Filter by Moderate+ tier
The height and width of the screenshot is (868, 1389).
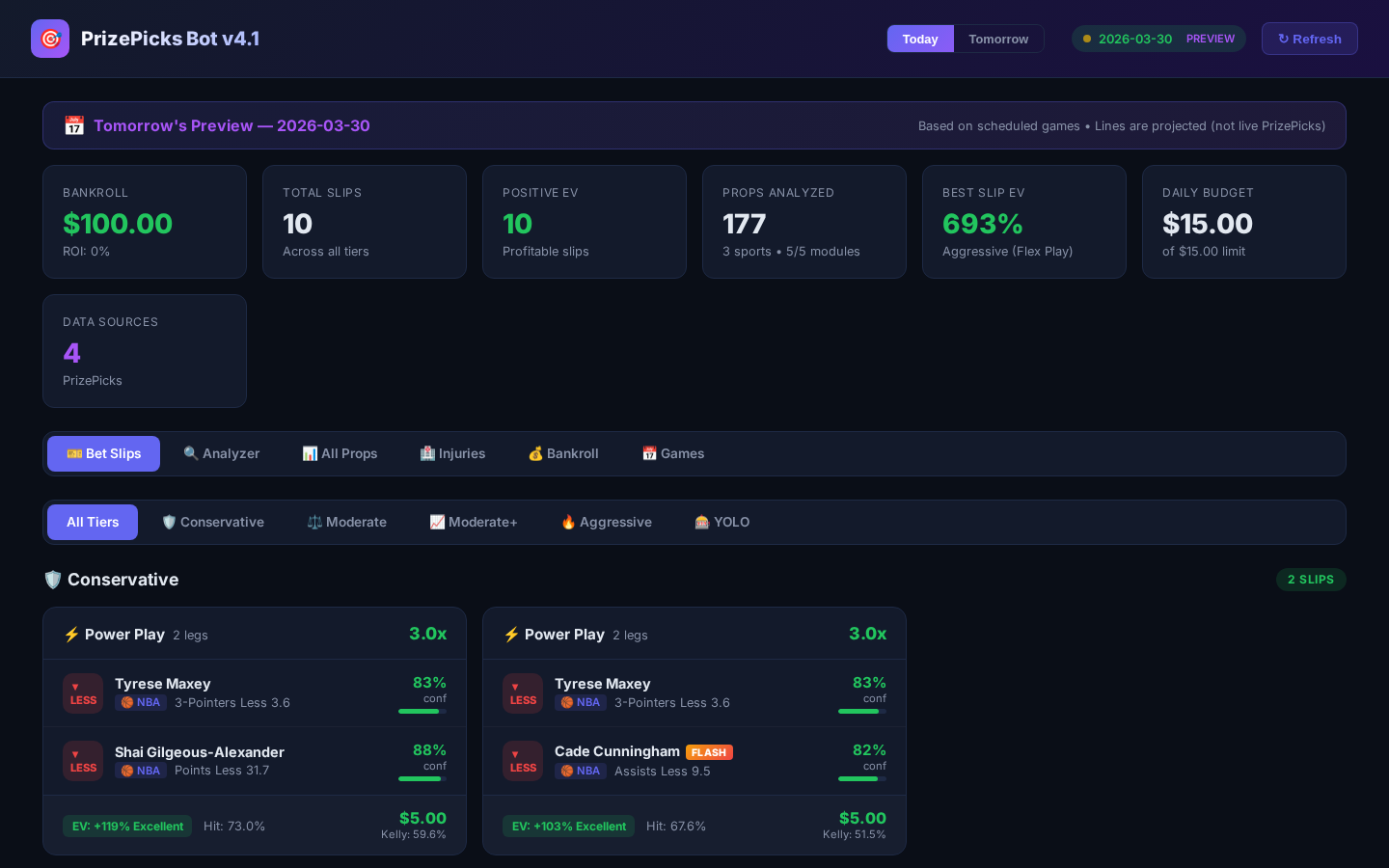(474, 522)
